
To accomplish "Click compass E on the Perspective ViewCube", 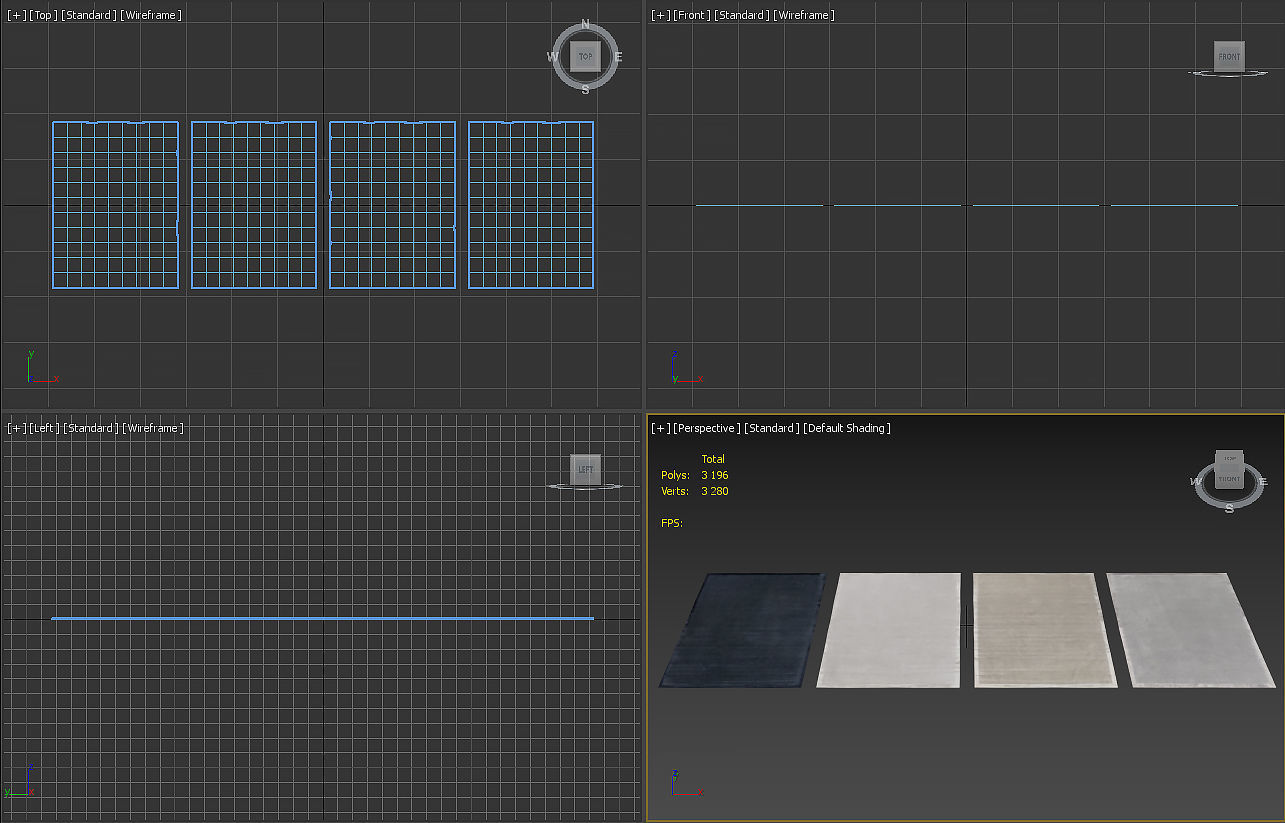I will point(1263,481).
